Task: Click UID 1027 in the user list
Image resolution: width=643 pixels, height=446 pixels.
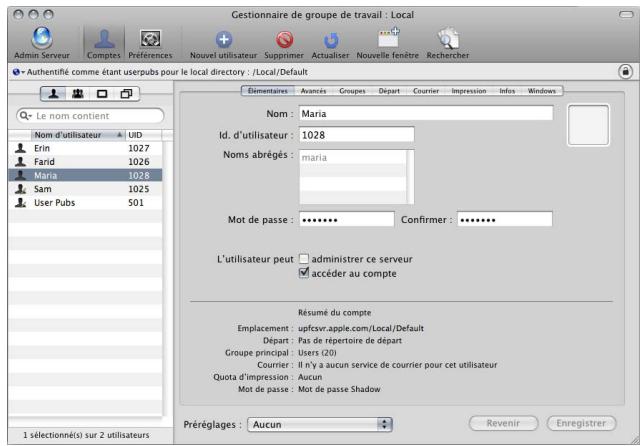Action: [x=139, y=148]
